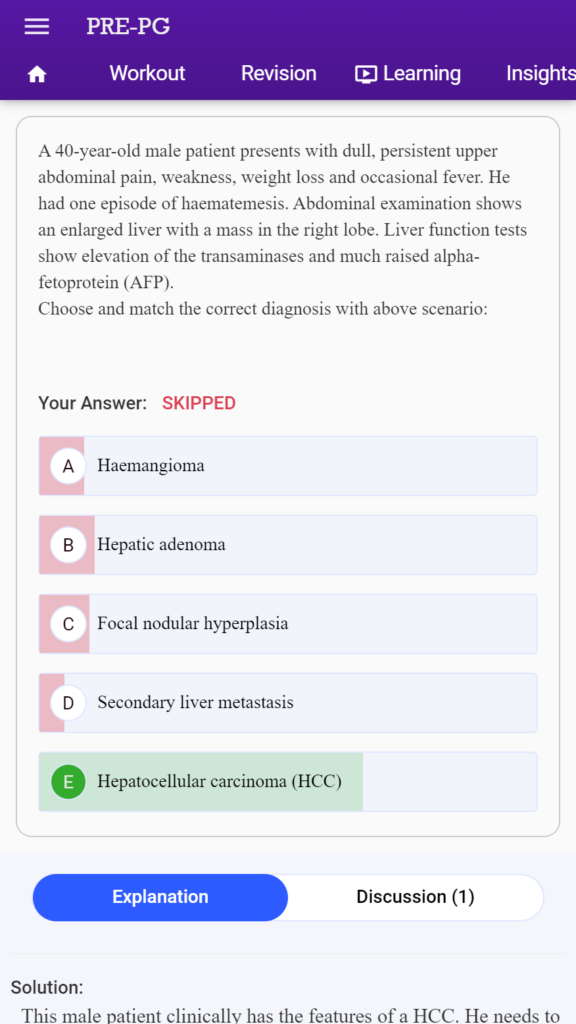Viewport: 576px width, 1024px height.
Task: Open the Workout tab
Action: pos(147,73)
